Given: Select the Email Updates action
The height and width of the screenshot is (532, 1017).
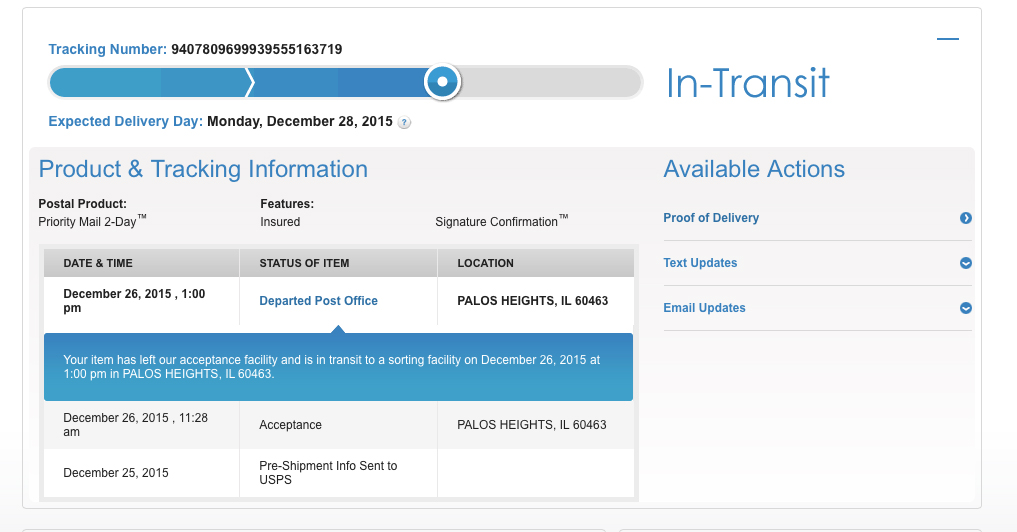Looking at the screenshot, I should point(704,308).
